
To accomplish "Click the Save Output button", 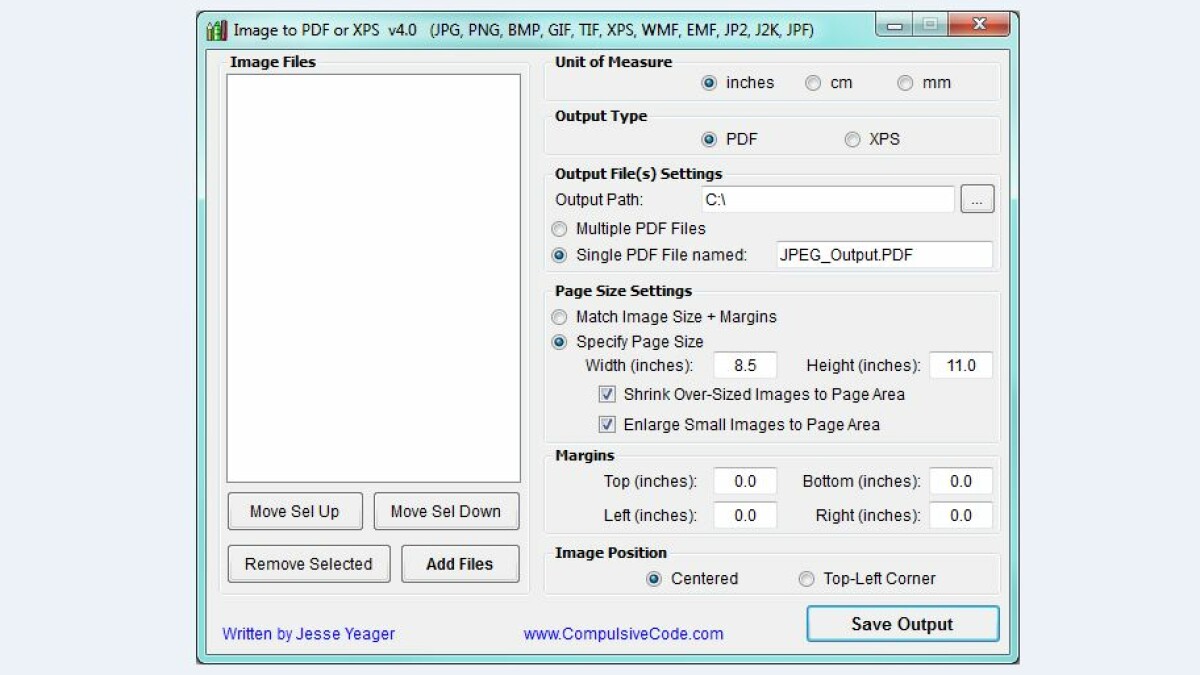I will pyautogui.click(x=902, y=624).
